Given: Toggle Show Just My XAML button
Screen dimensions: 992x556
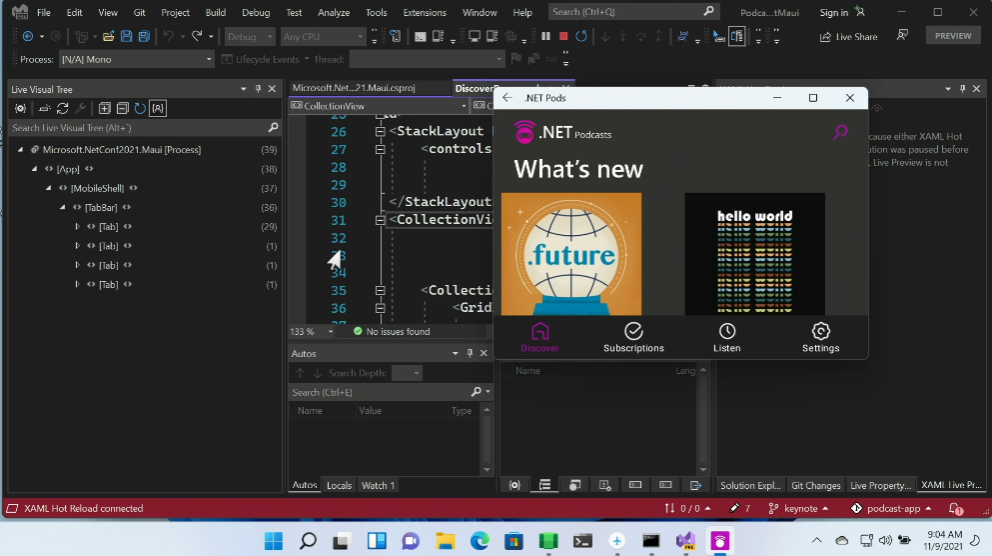Looking at the screenshot, I should coord(158,108).
